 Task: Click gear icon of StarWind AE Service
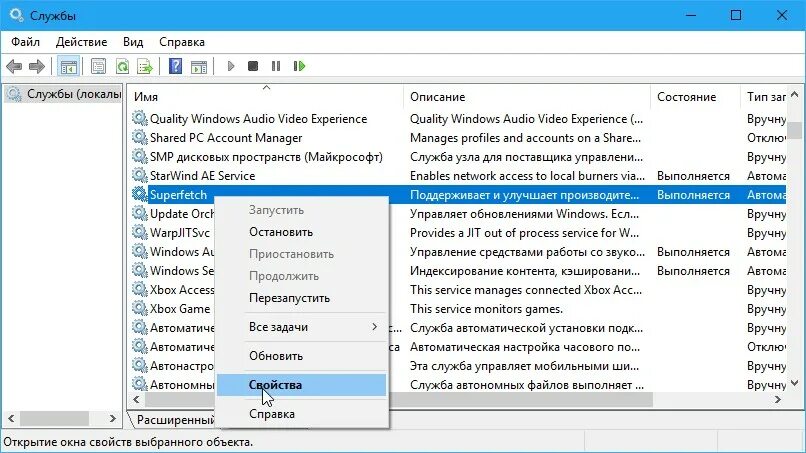[x=139, y=175]
